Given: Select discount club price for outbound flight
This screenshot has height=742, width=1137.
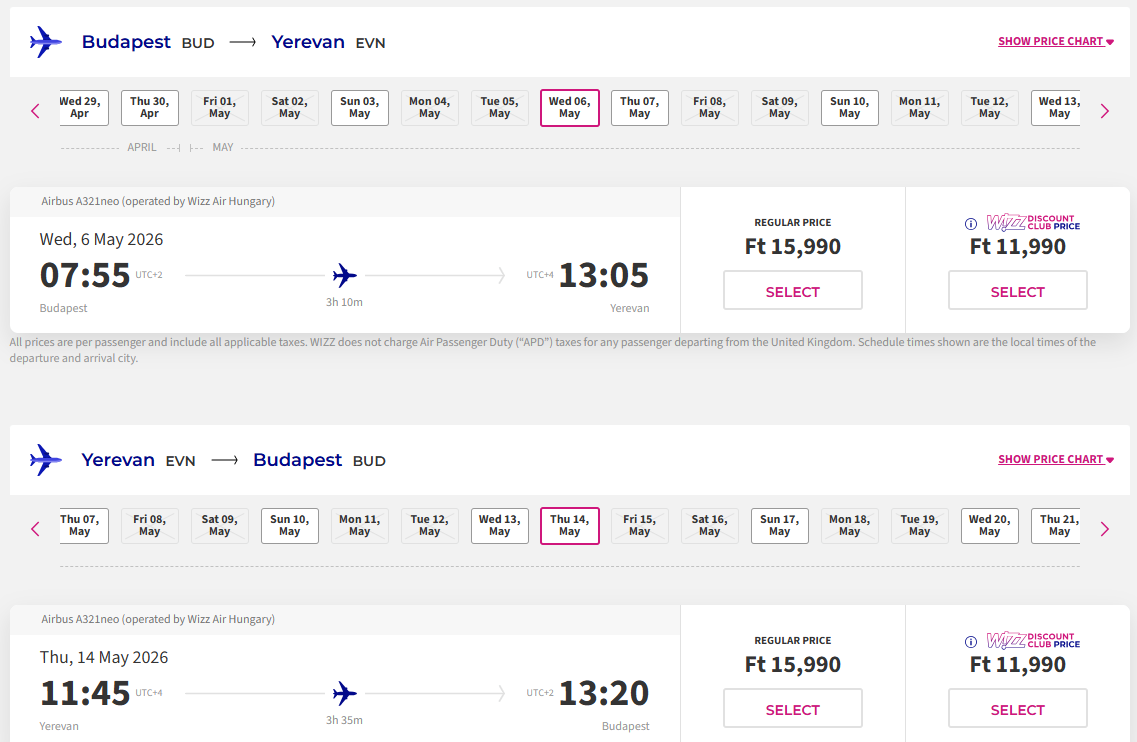Looking at the screenshot, I should [1017, 292].
